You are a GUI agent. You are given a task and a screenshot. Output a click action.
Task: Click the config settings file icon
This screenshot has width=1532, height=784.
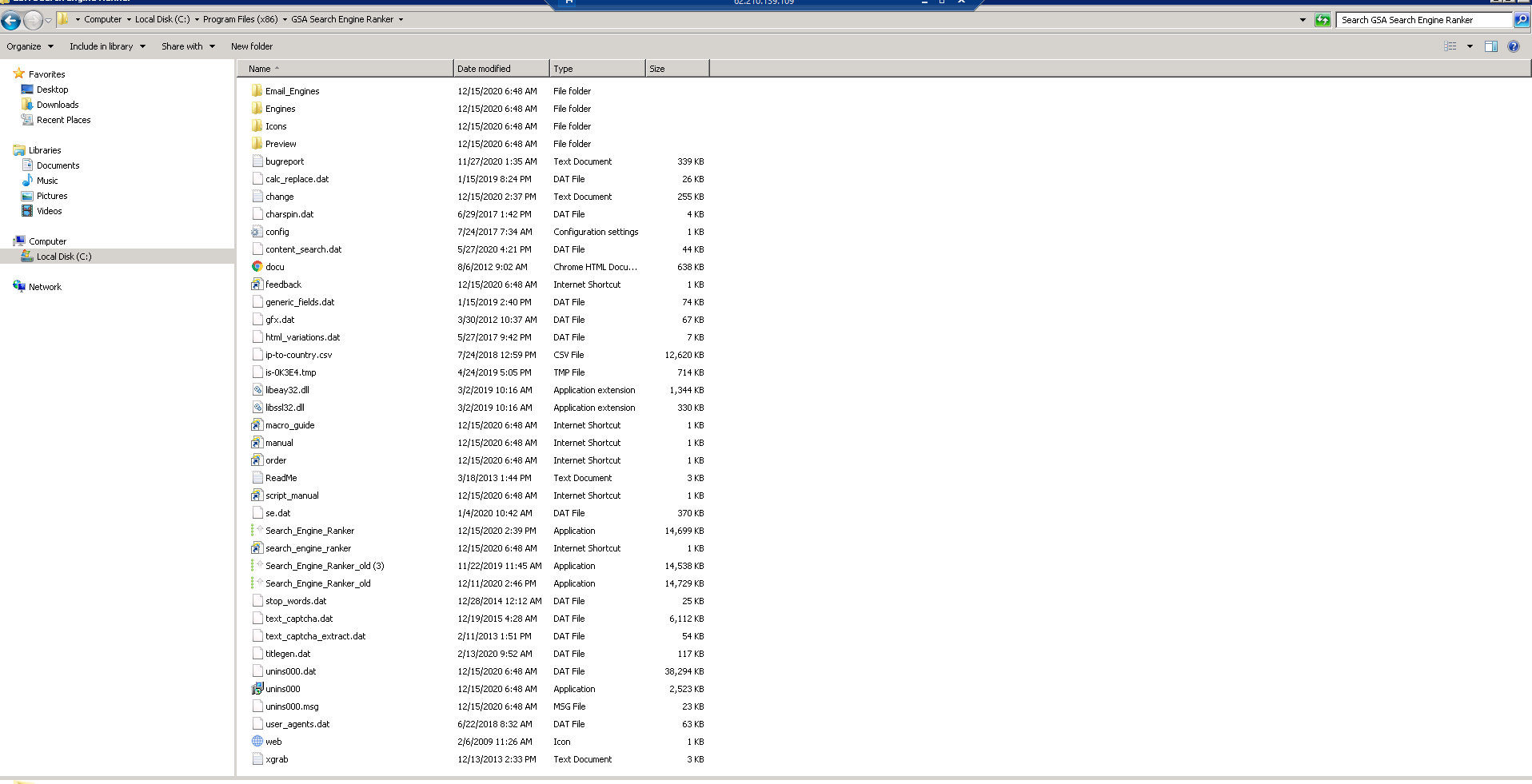(x=257, y=232)
